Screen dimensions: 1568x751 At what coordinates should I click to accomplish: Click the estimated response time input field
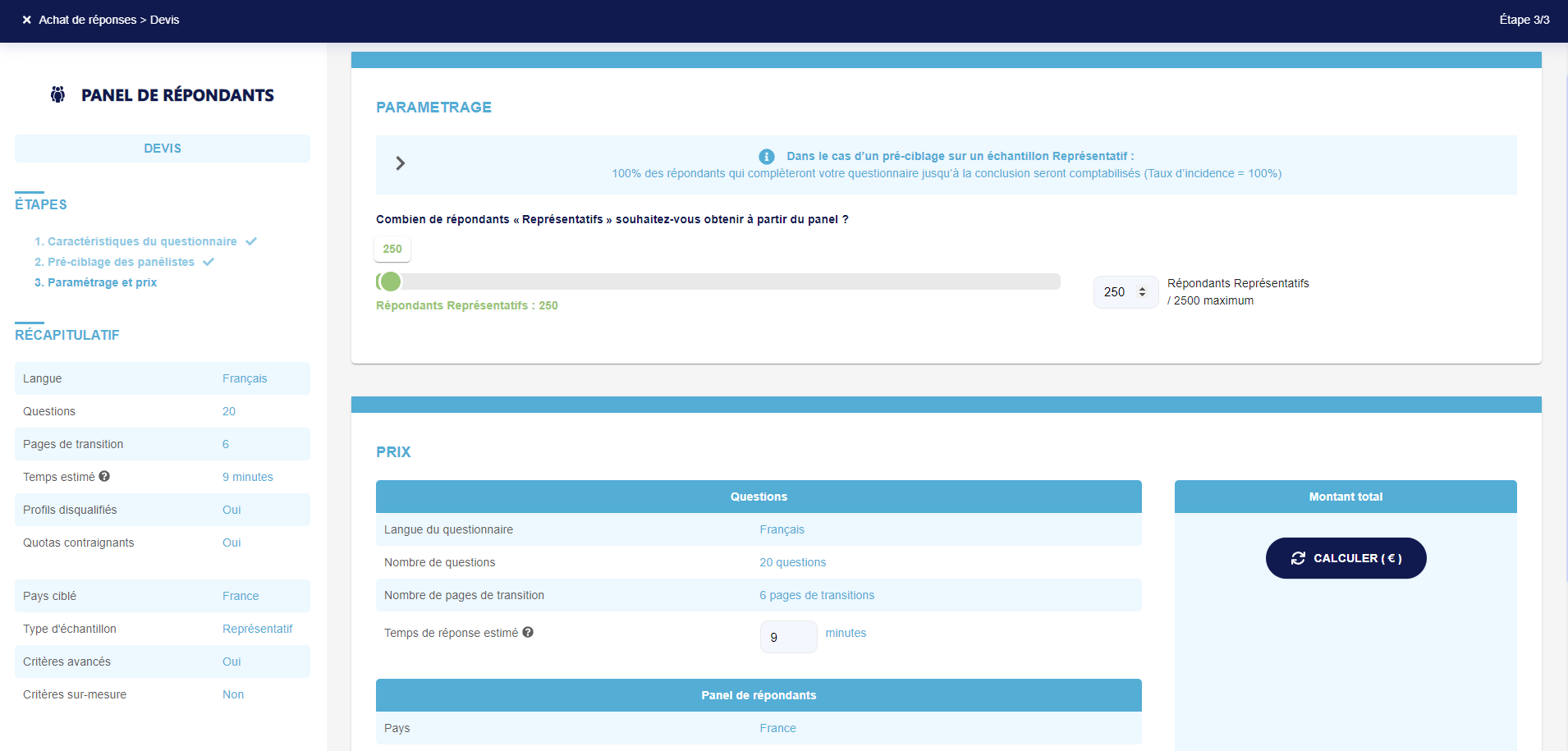[787, 636]
